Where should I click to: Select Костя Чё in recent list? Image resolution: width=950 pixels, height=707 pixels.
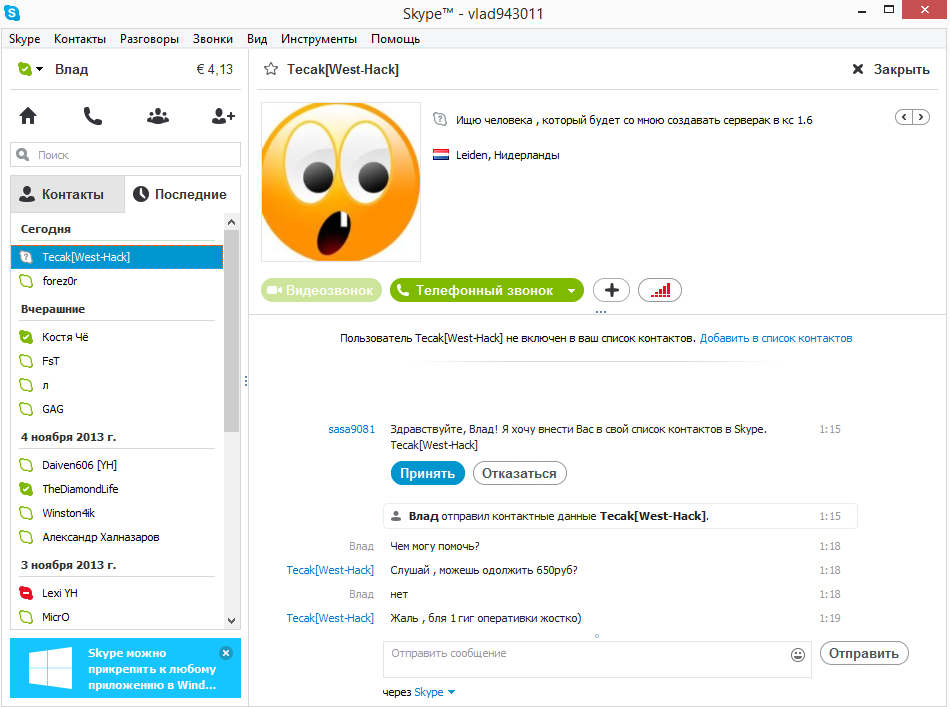(65, 337)
